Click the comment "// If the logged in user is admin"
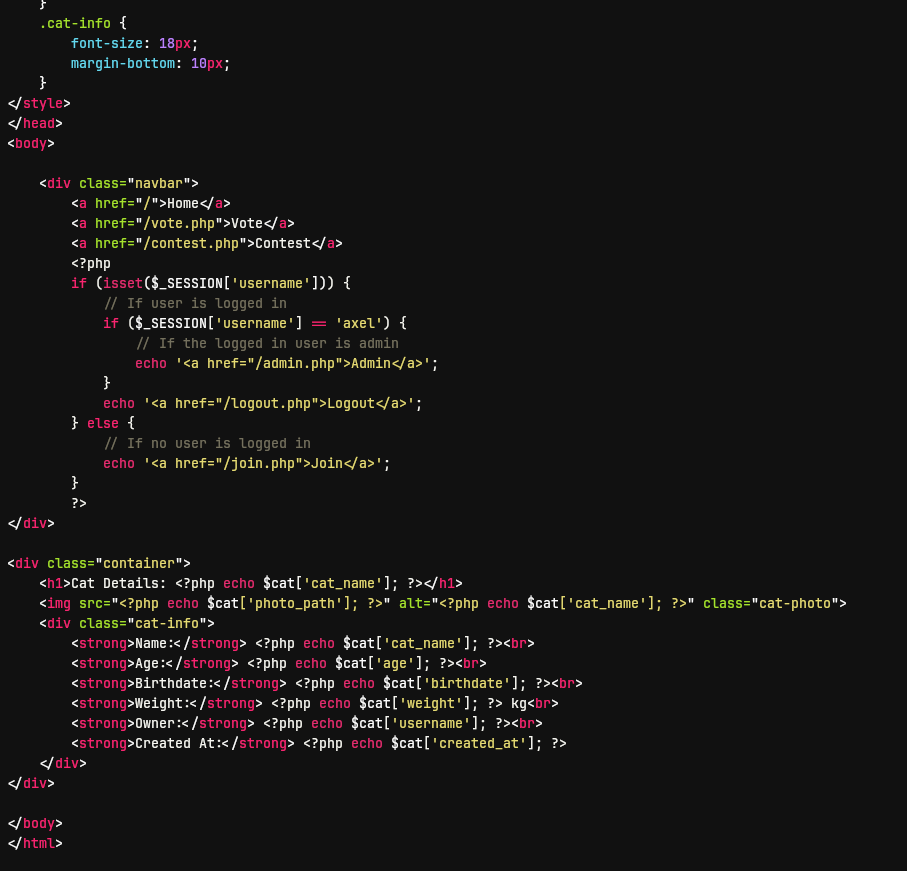The width and height of the screenshot is (907, 871). pos(267,343)
